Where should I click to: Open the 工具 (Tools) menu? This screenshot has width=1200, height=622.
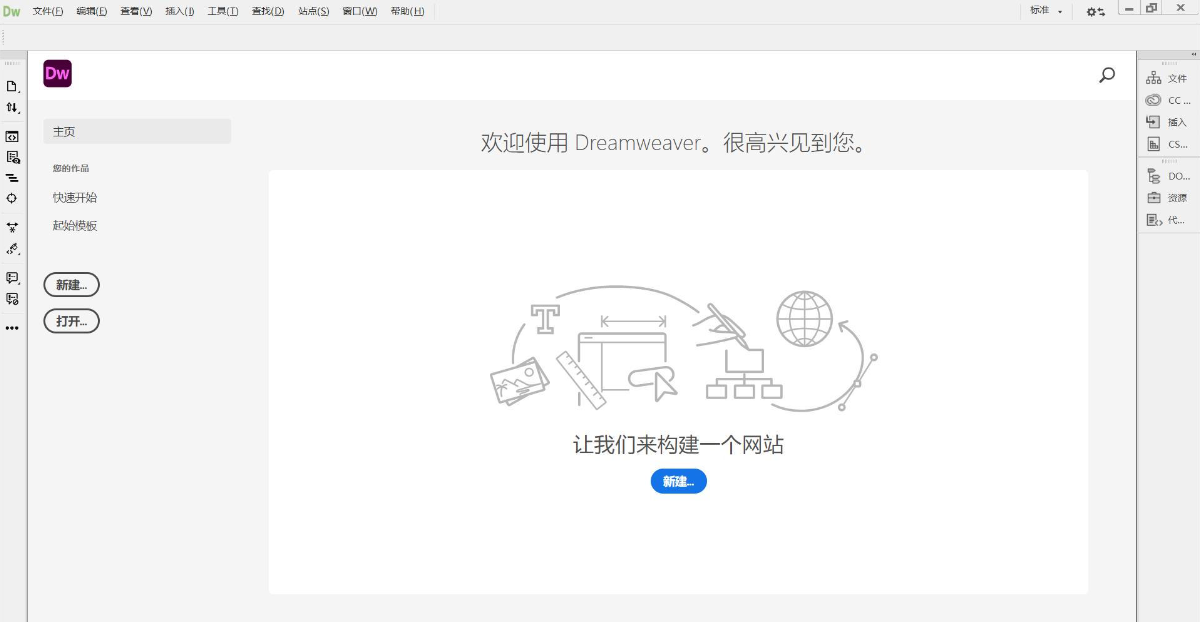[223, 11]
